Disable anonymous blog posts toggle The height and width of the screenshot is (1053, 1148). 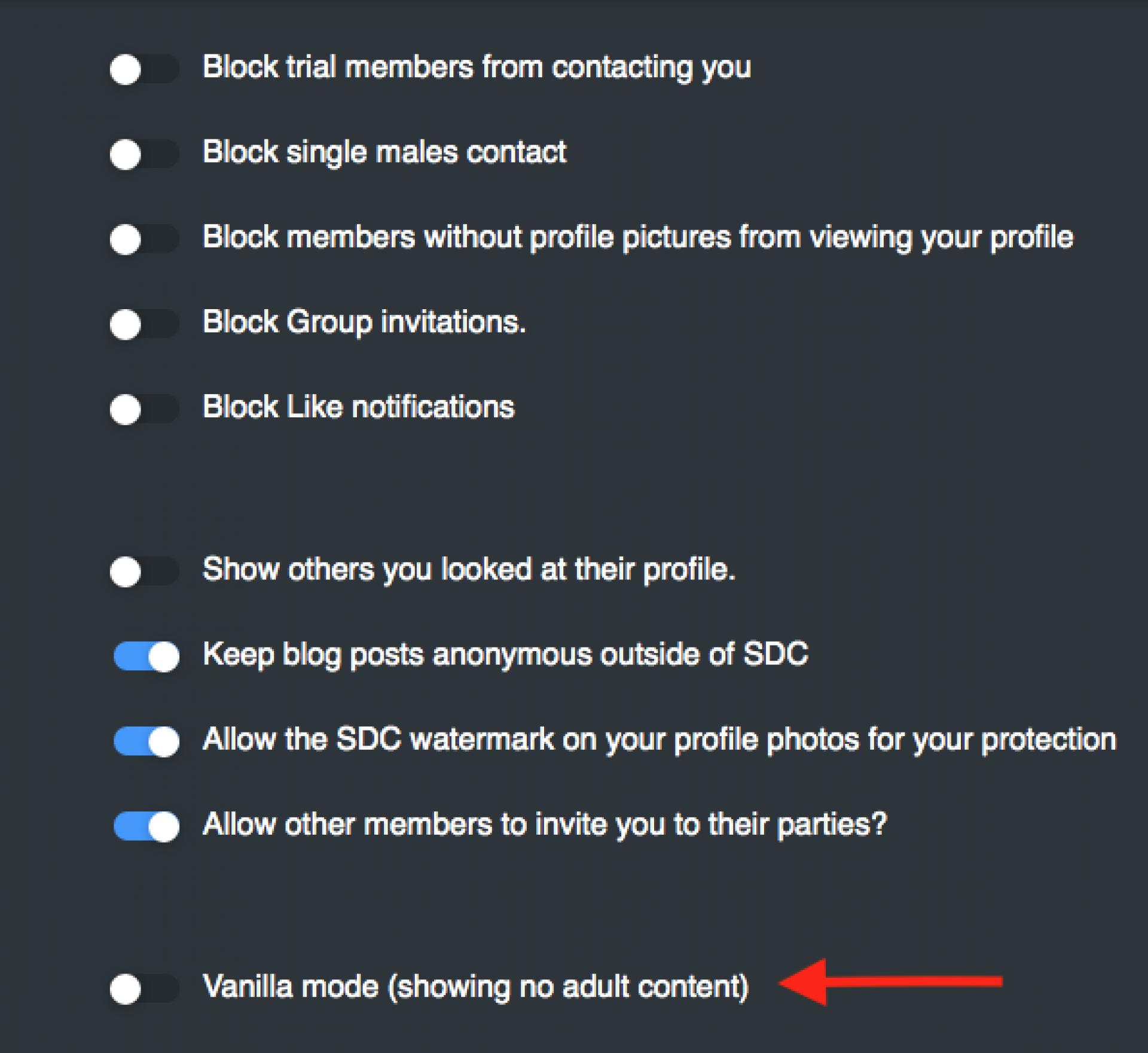(x=146, y=657)
